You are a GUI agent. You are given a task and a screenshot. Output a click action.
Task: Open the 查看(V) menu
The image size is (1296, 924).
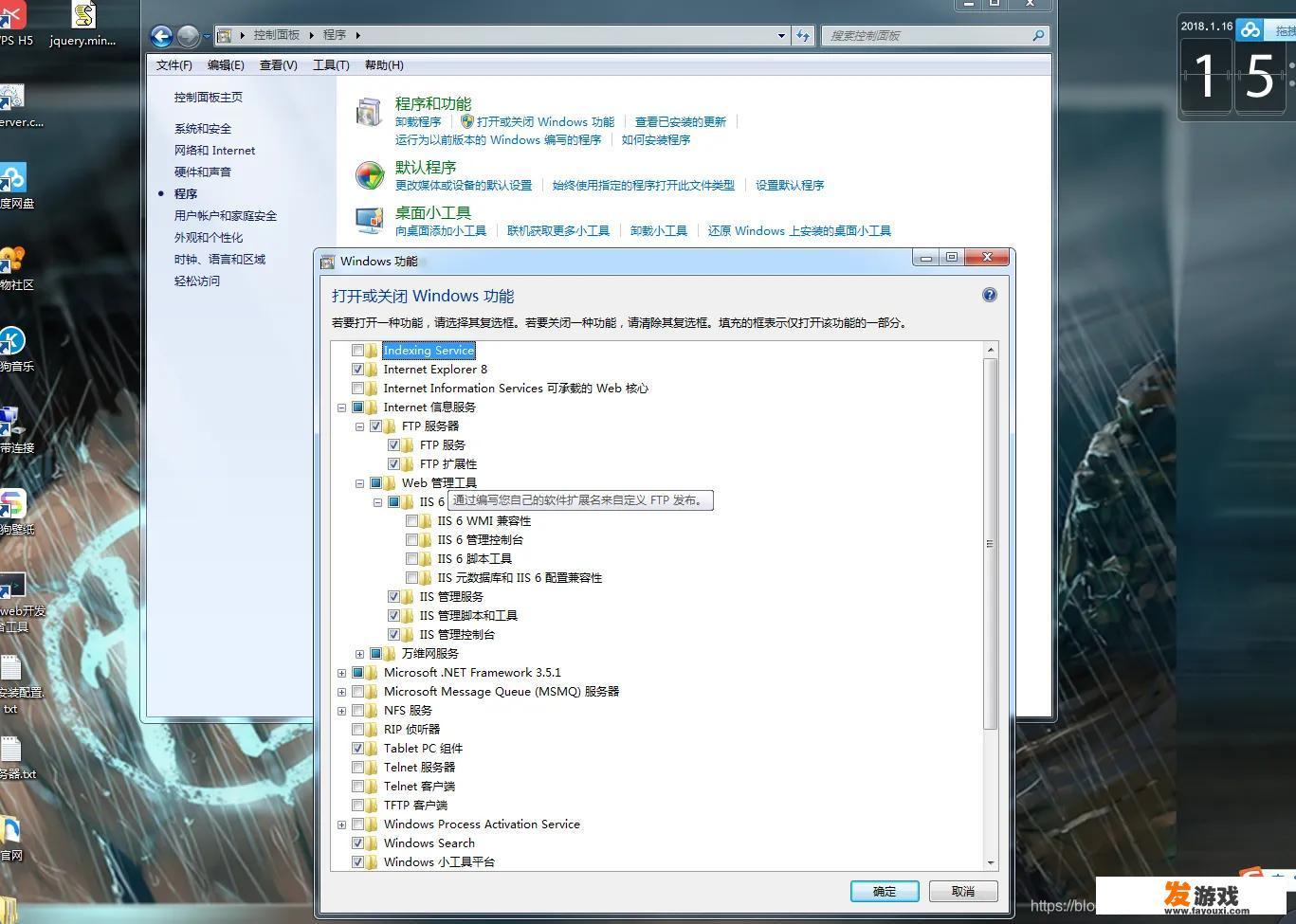(x=279, y=65)
